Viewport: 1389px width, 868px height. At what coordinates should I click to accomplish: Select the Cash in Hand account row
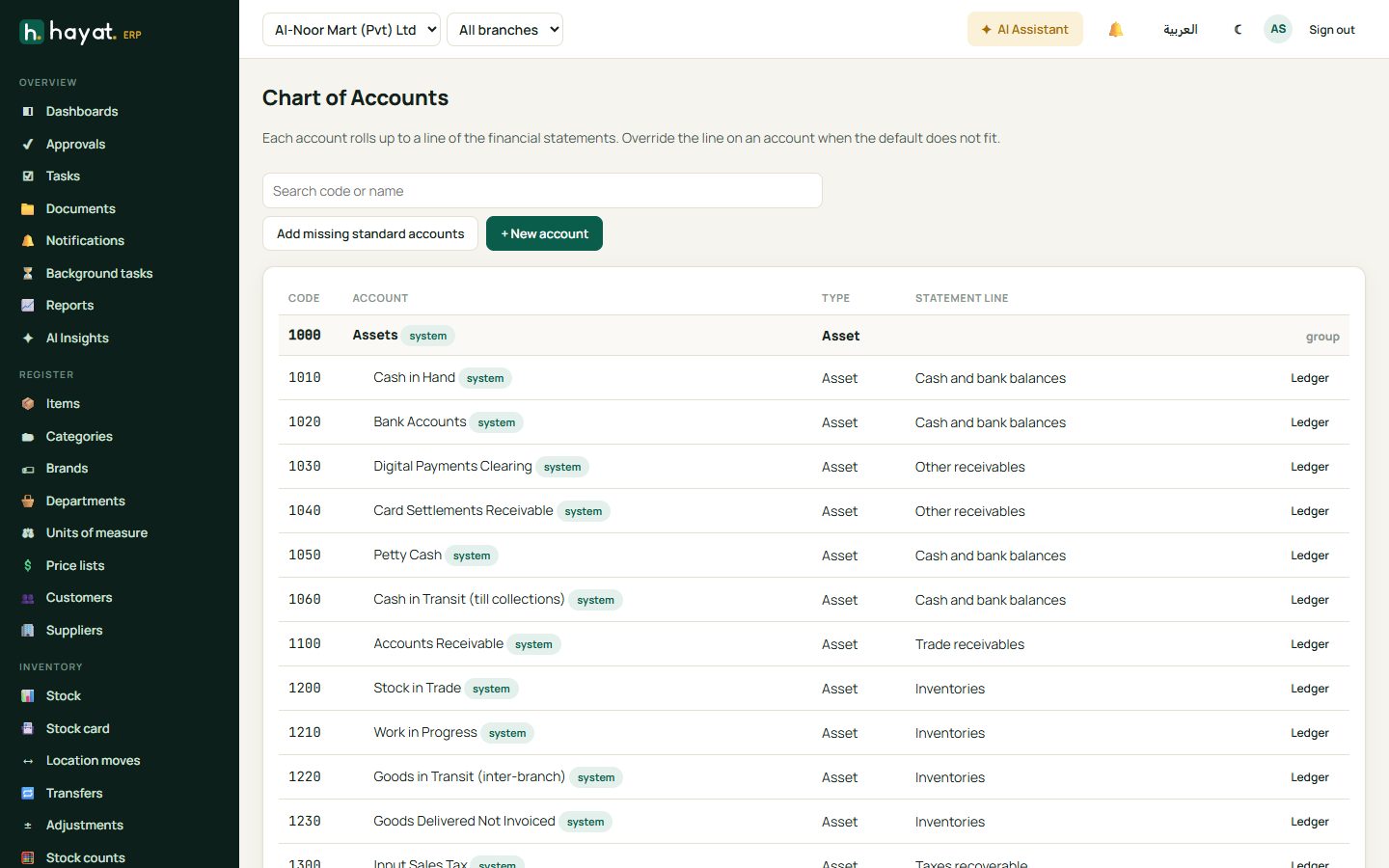pyautogui.click(x=814, y=378)
